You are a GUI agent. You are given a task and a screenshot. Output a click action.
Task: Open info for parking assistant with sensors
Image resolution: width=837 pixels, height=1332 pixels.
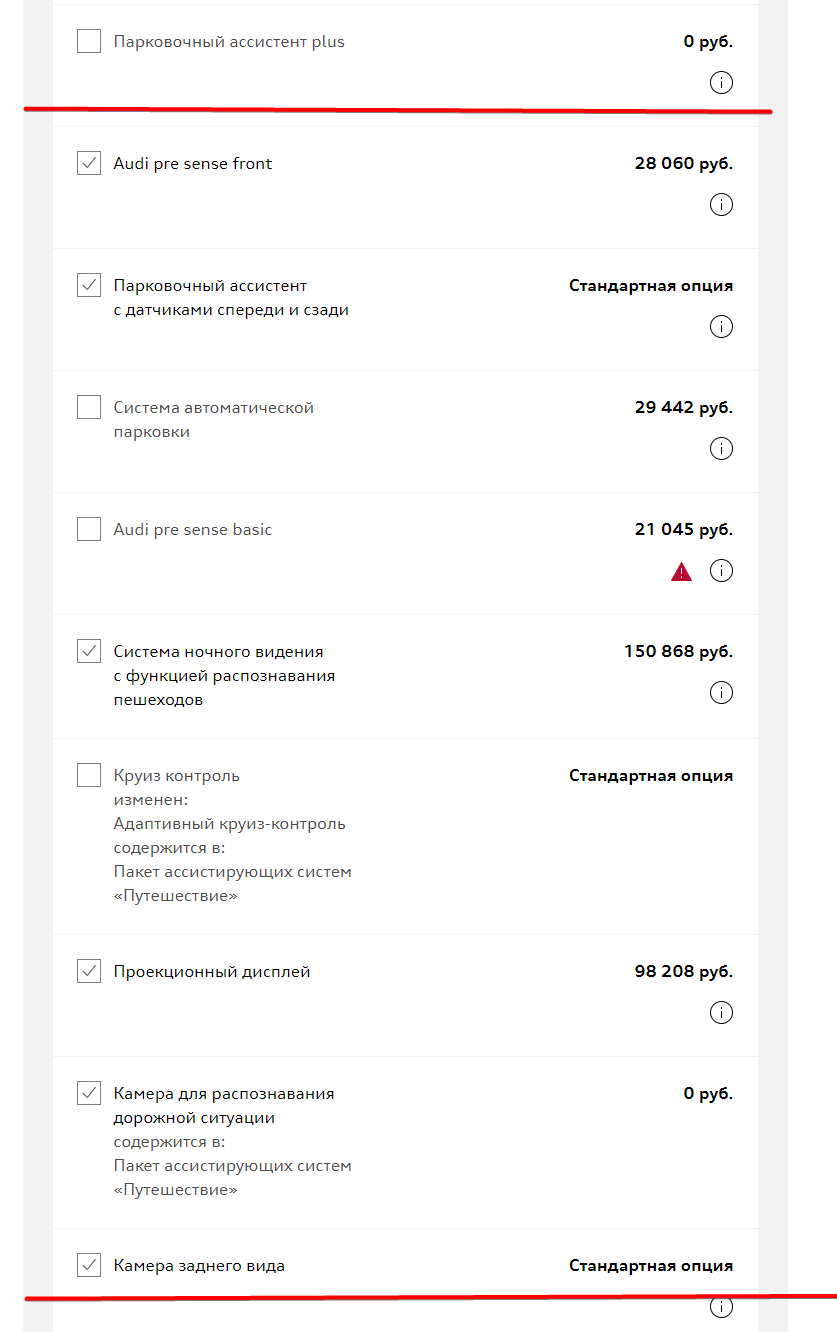pos(721,327)
